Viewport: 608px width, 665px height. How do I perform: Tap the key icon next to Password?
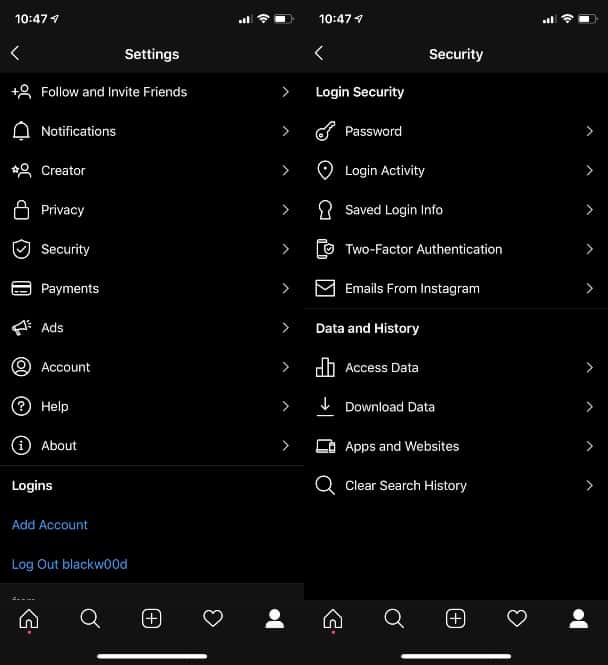tap(324, 131)
